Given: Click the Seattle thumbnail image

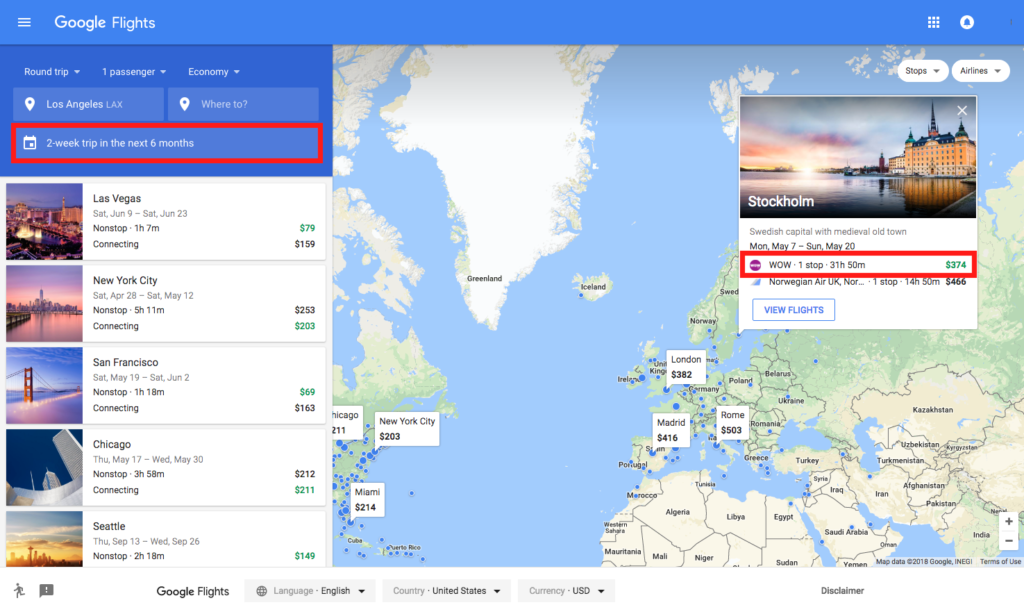Looking at the screenshot, I should pyautogui.click(x=44, y=539).
